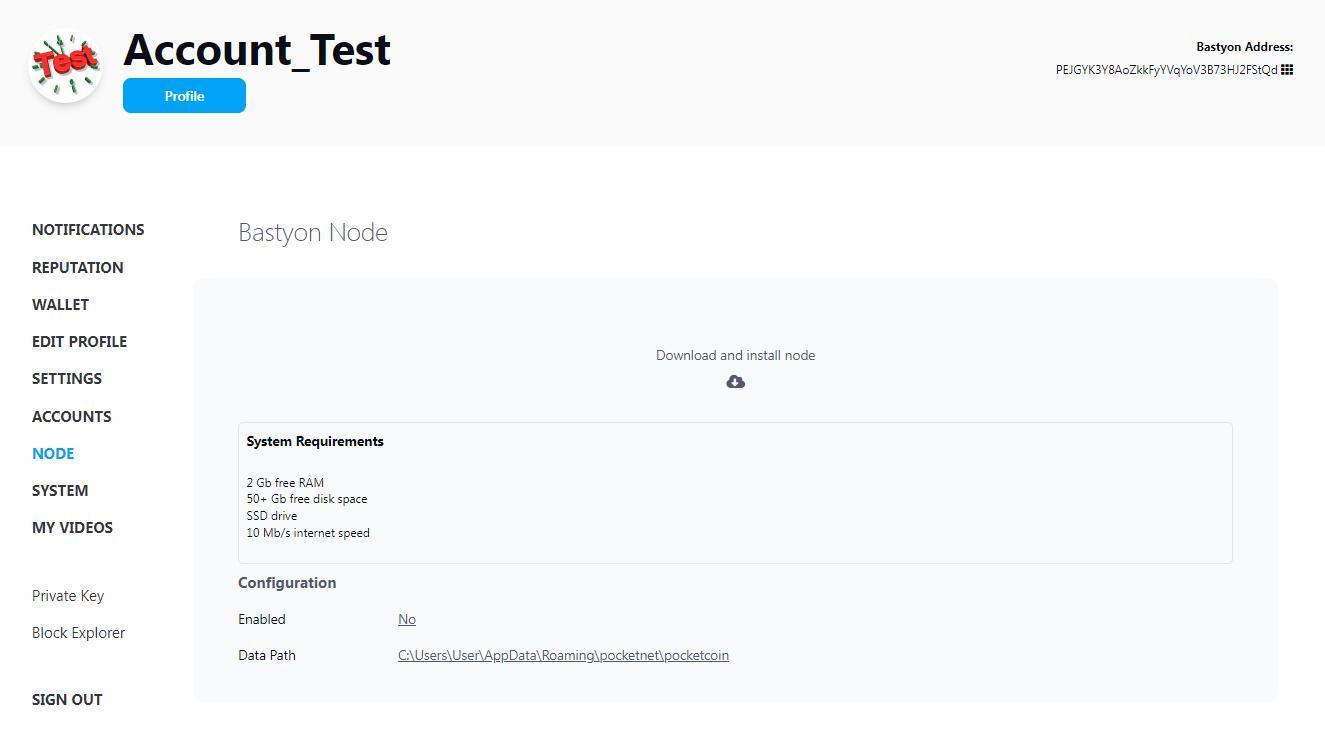Image resolution: width=1325 pixels, height=741 pixels.
Task: Click the Account_Test username heading
Action: point(256,48)
